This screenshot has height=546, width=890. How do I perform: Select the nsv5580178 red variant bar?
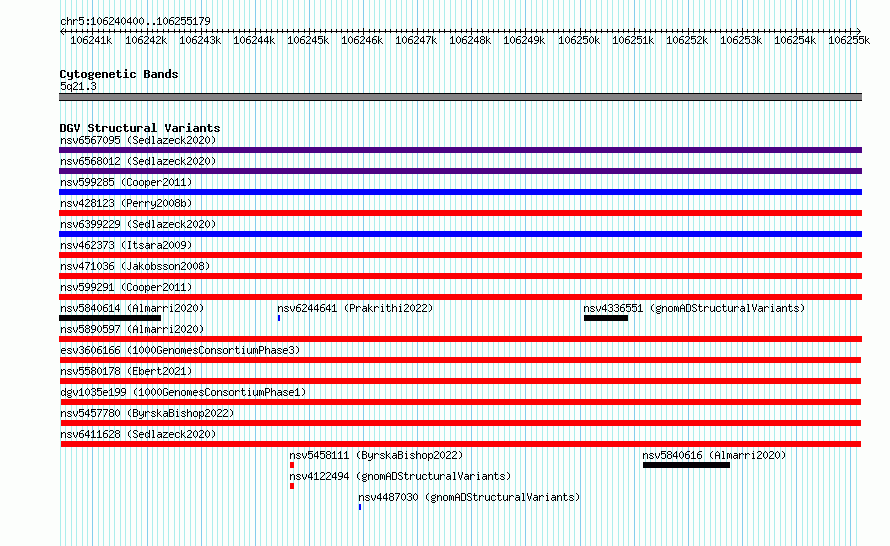pos(460,381)
